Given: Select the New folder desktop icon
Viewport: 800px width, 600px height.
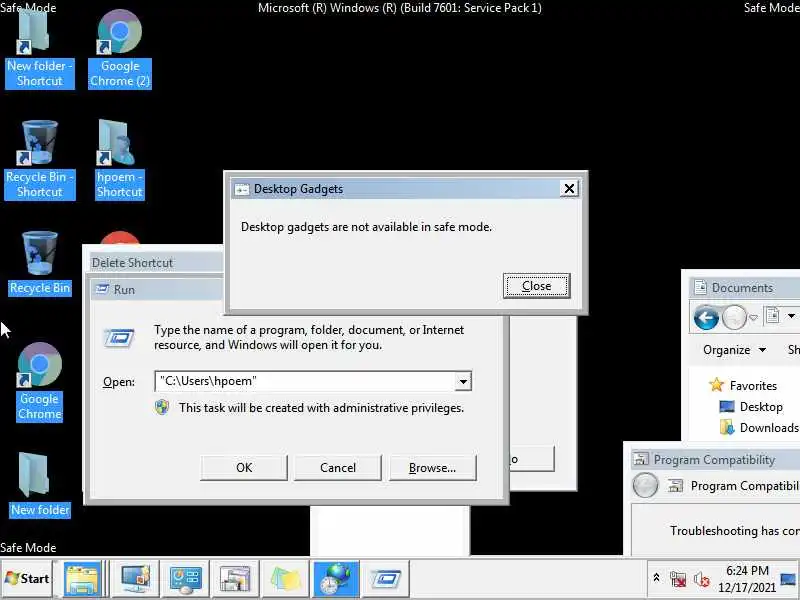Looking at the screenshot, I should click(39, 485).
